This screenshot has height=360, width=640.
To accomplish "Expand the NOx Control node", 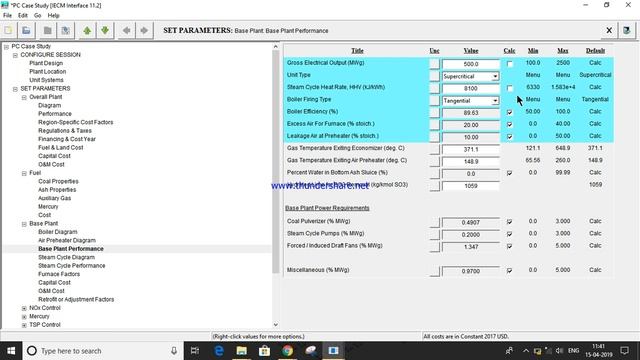I will (x=24, y=309).
